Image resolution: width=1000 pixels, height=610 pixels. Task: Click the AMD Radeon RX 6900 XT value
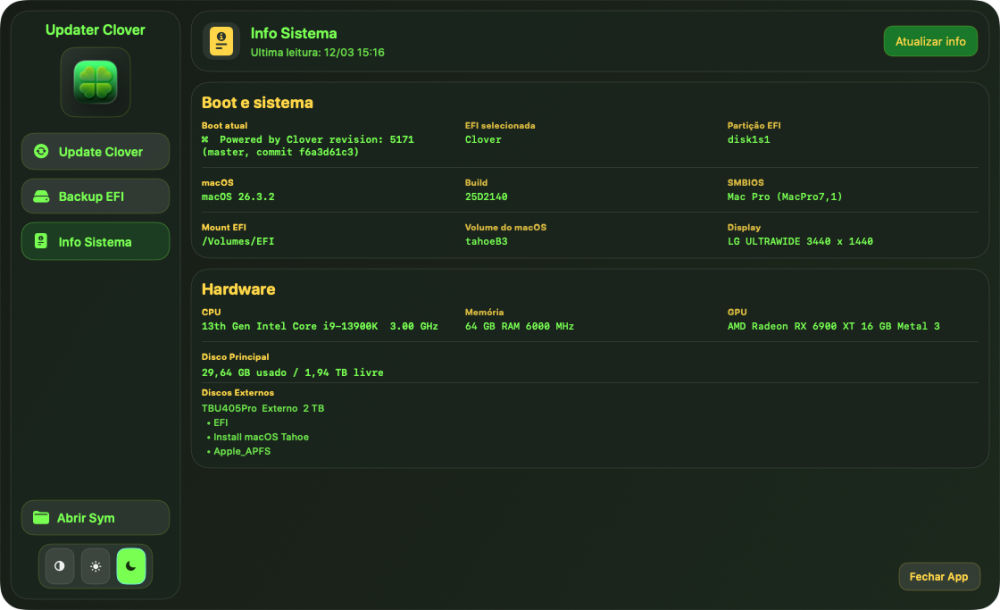pos(834,326)
